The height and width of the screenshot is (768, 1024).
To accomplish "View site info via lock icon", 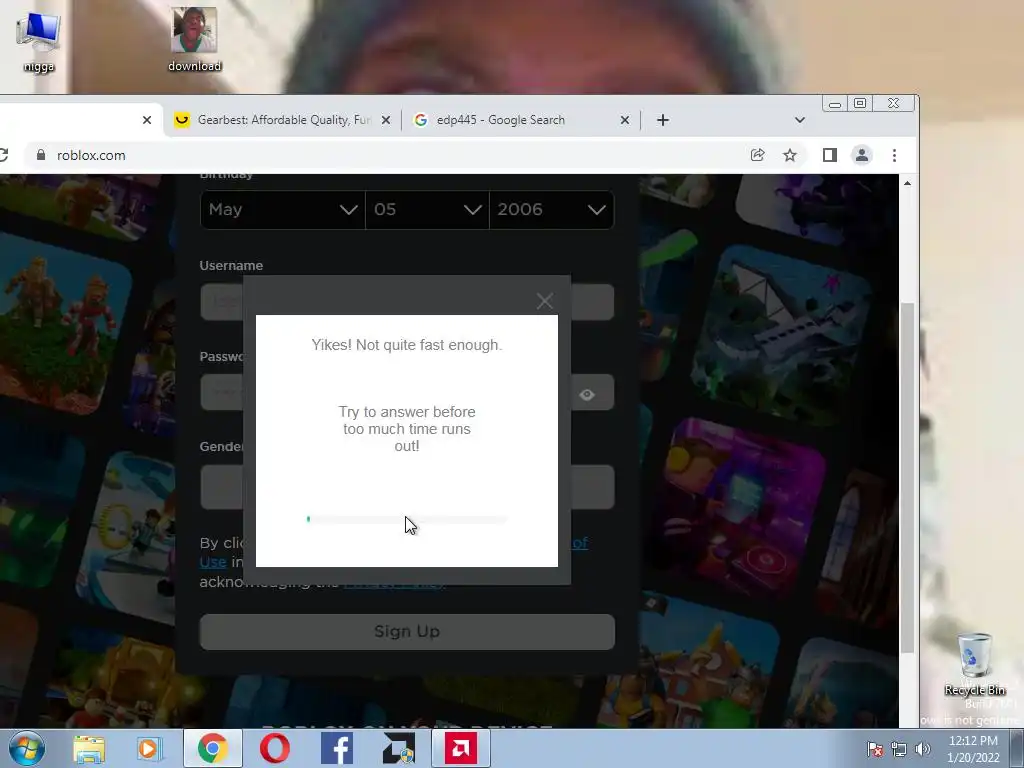I will coord(41,155).
